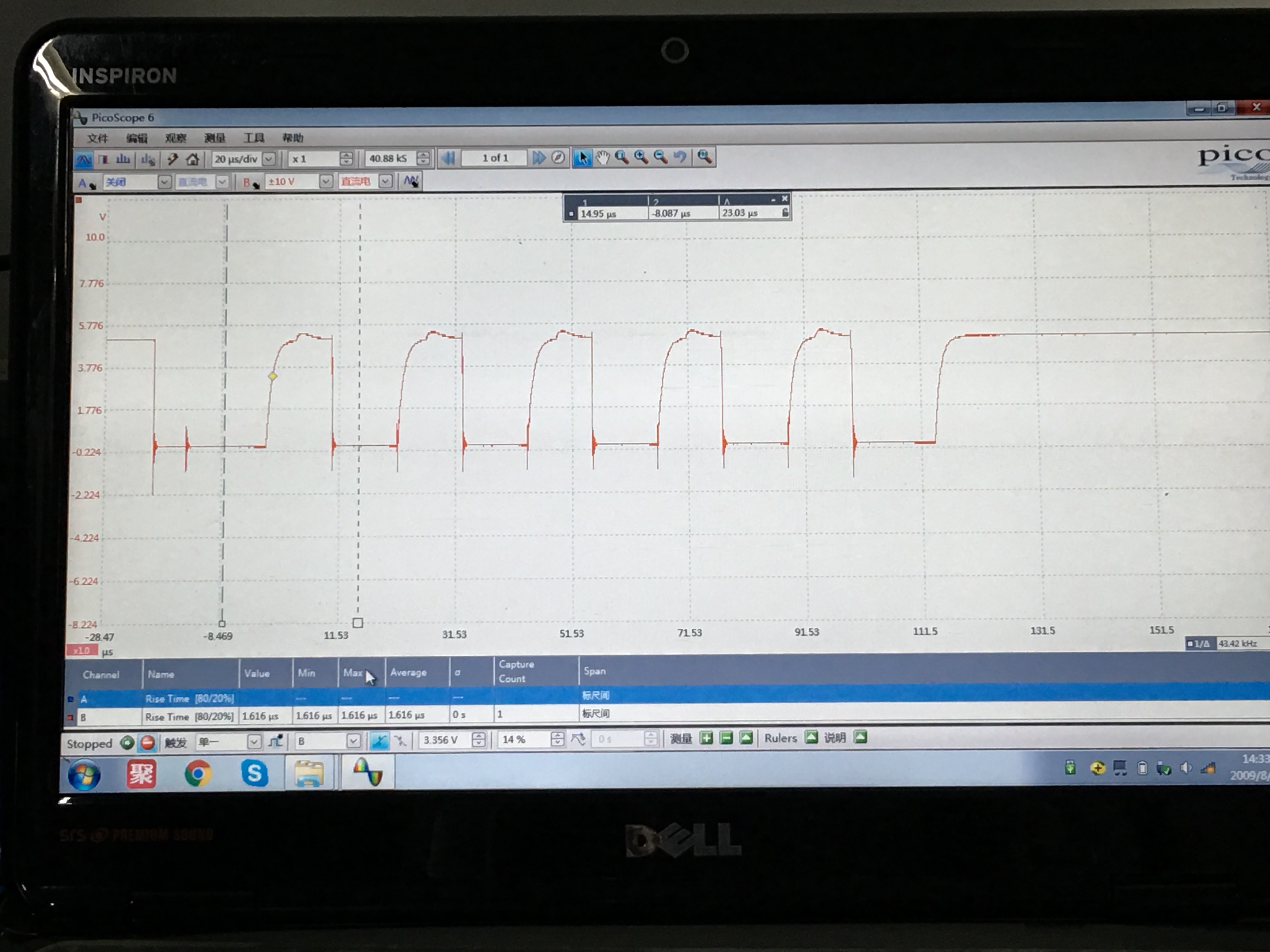This screenshot has width=1270, height=952.
Task: Switch to scope mode icon
Action: [84, 159]
